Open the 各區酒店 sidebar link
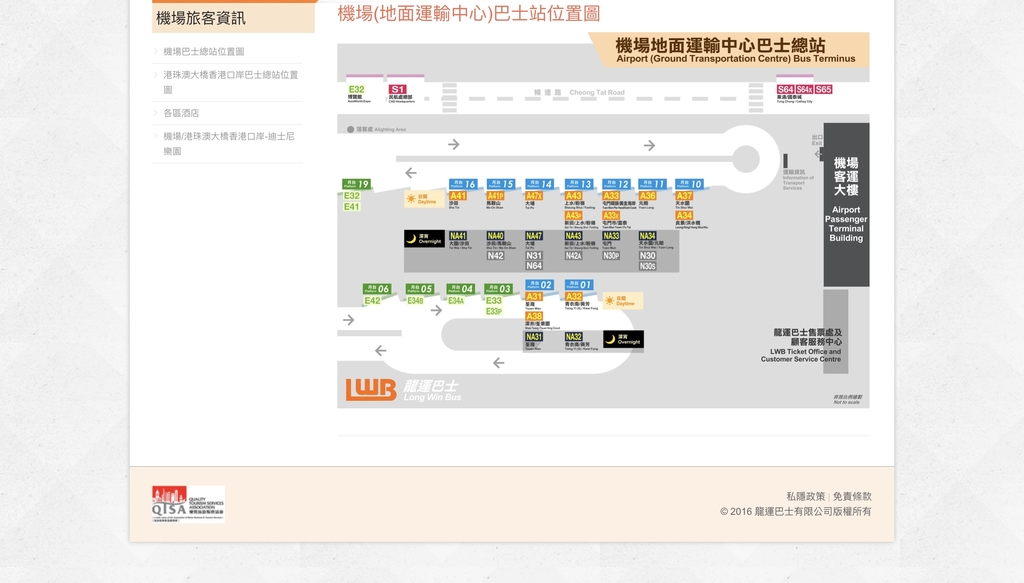The height and width of the screenshot is (583, 1024). point(182,113)
